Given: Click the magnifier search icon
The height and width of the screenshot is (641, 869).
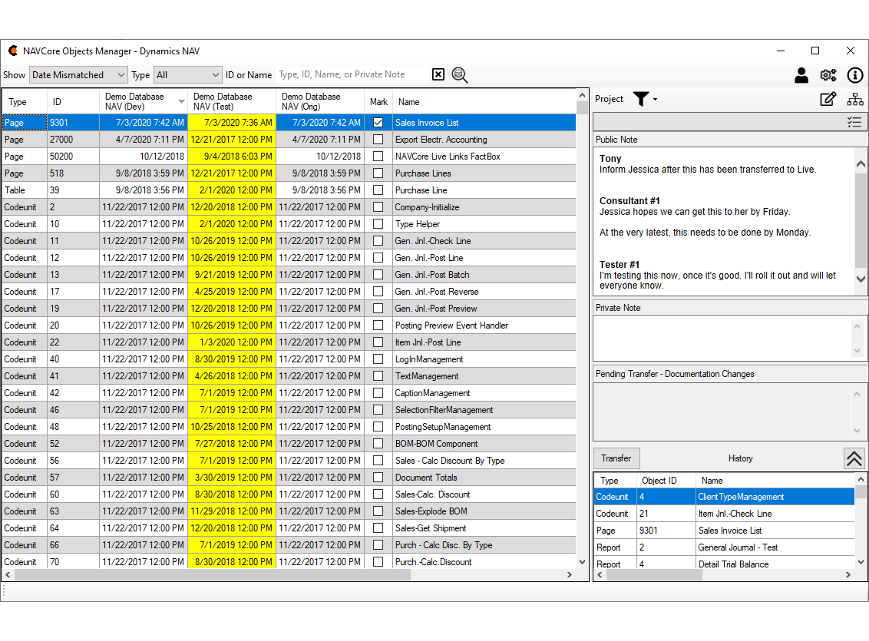Looking at the screenshot, I should pyautogui.click(x=460, y=75).
